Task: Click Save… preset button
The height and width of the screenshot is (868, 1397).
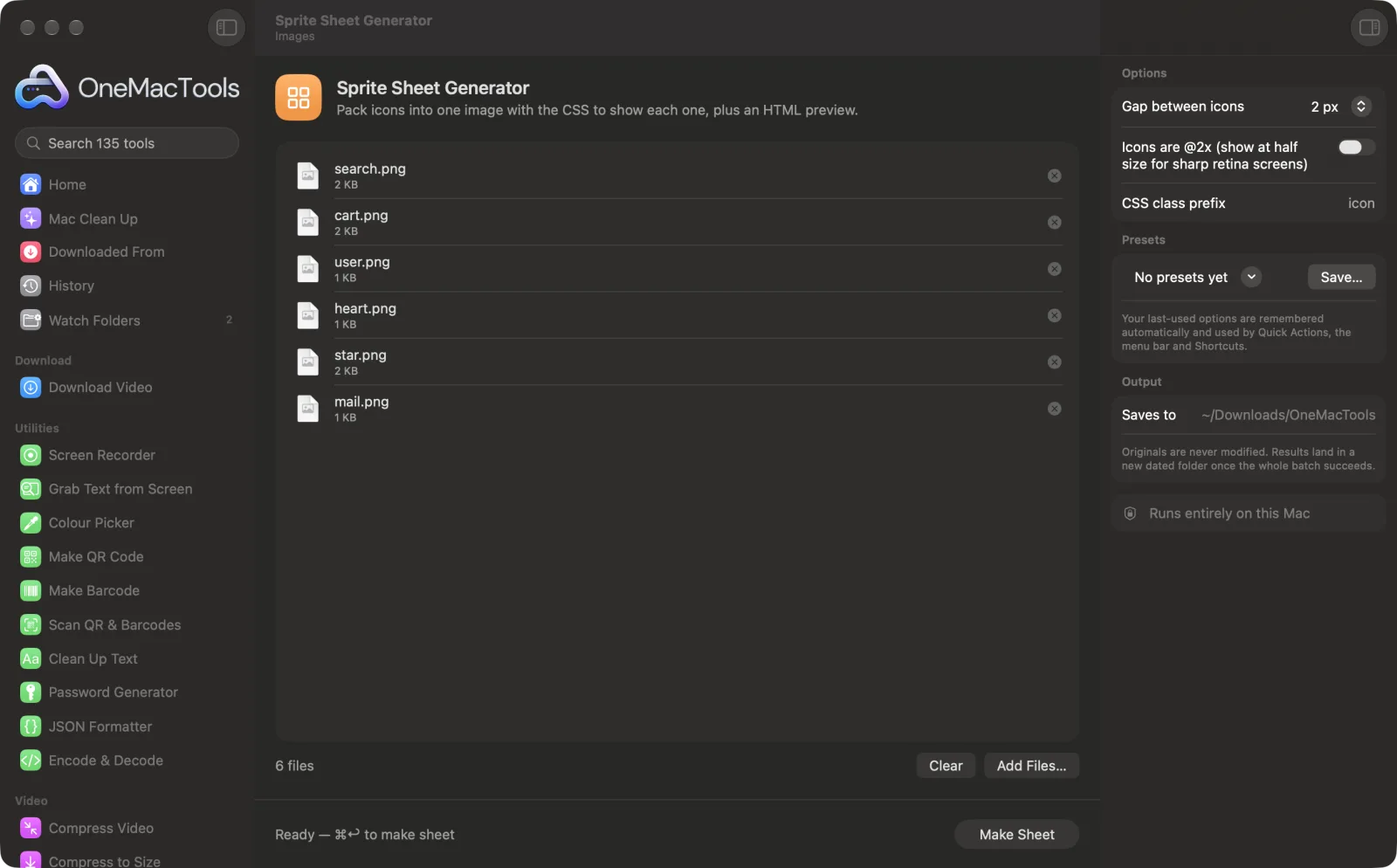Action: (x=1341, y=277)
